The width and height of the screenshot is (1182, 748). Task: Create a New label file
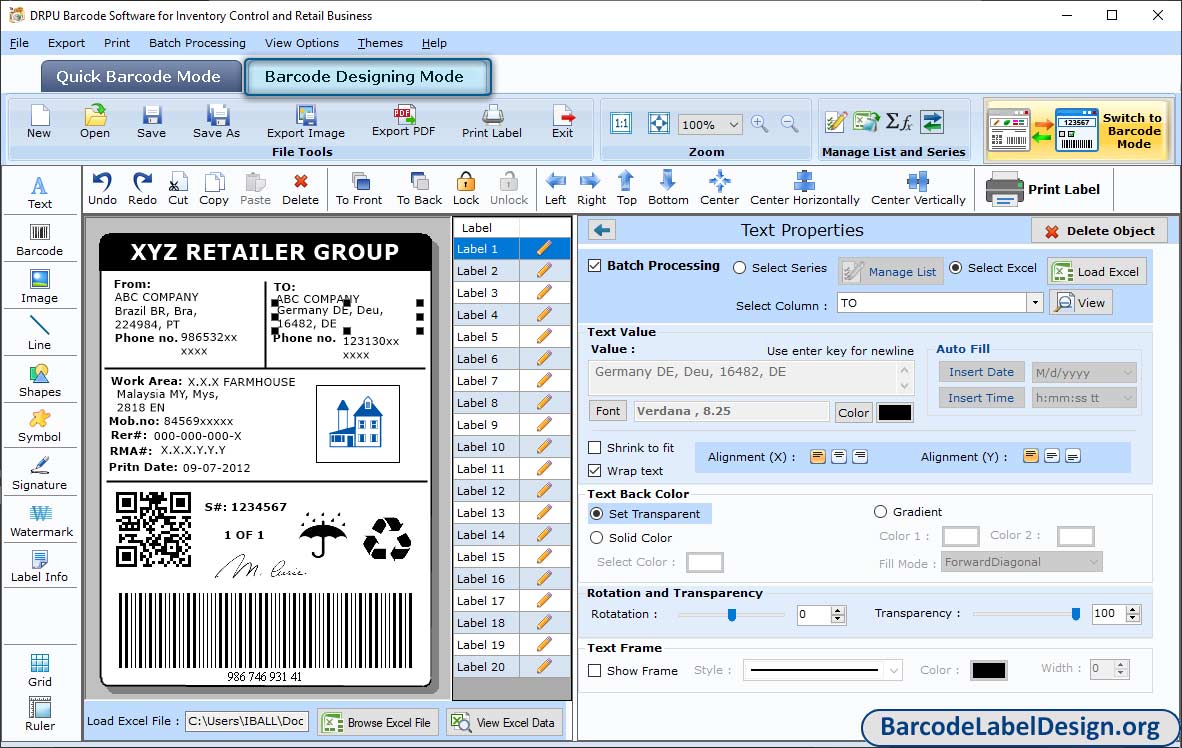click(39, 121)
